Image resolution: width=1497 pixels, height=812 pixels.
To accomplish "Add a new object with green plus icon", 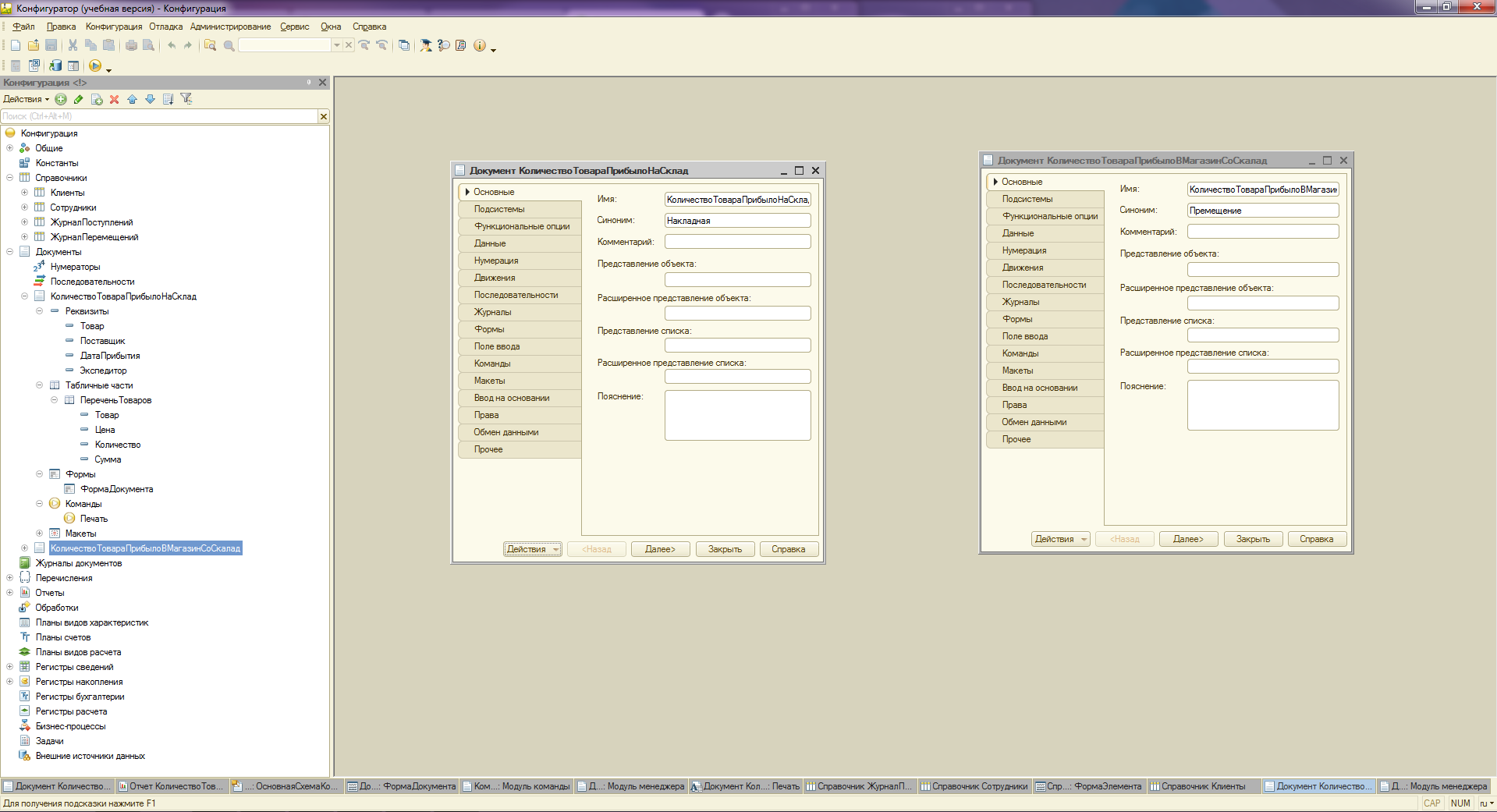I will pyautogui.click(x=61, y=99).
